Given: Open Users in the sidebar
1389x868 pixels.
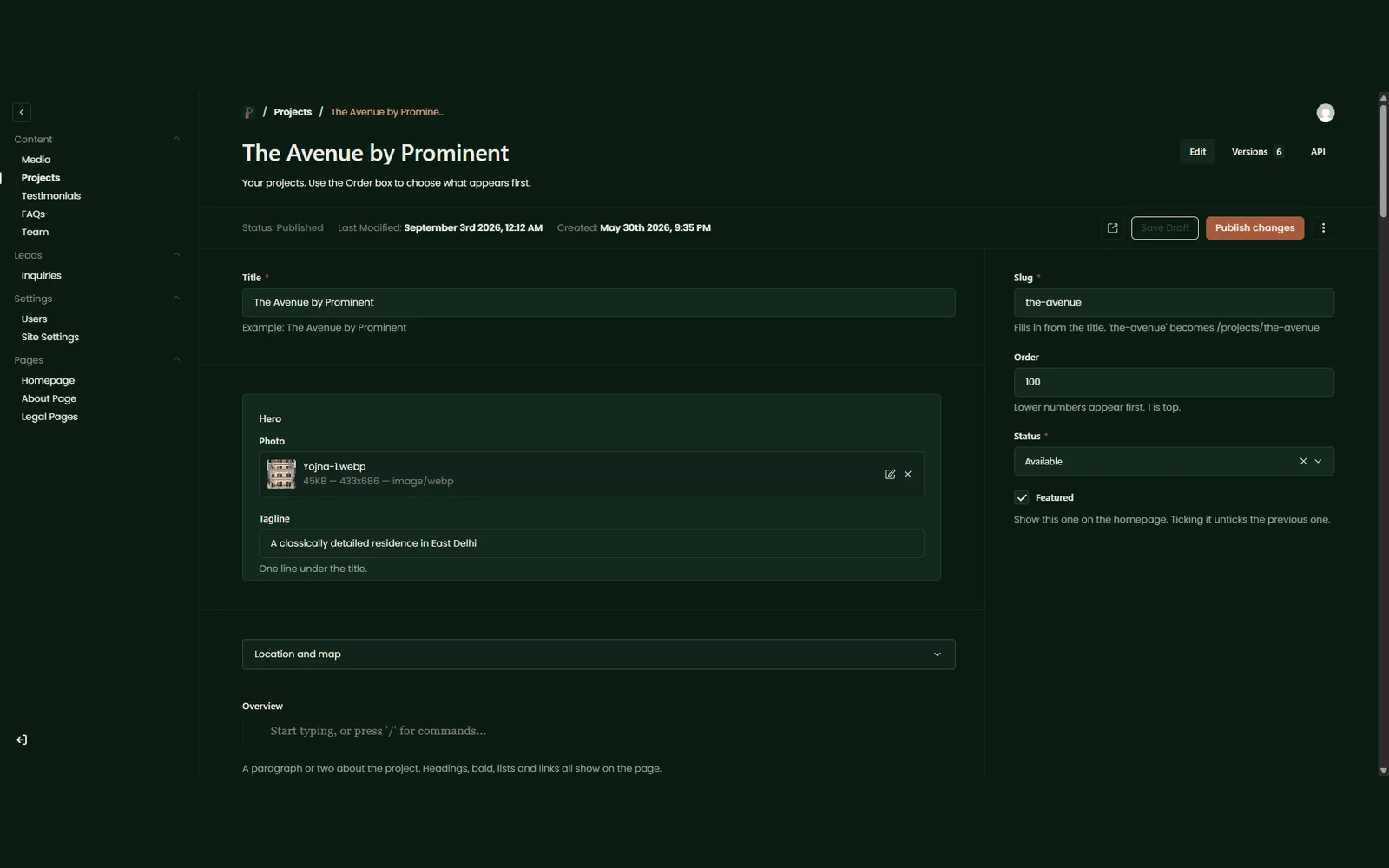Looking at the screenshot, I should click(x=34, y=319).
